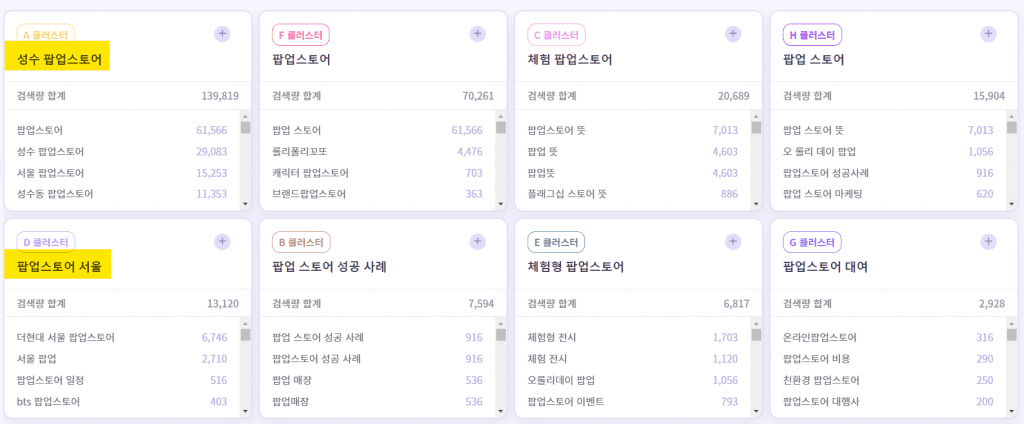Select the H 클러스터 tag badge
Screen dimensions: 1024x424
pyautogui.click(x=812, y=35)
